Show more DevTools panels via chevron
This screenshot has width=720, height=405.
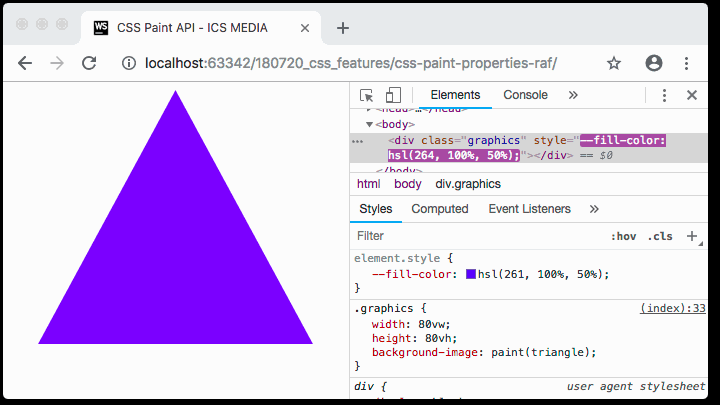click(573, 95)
